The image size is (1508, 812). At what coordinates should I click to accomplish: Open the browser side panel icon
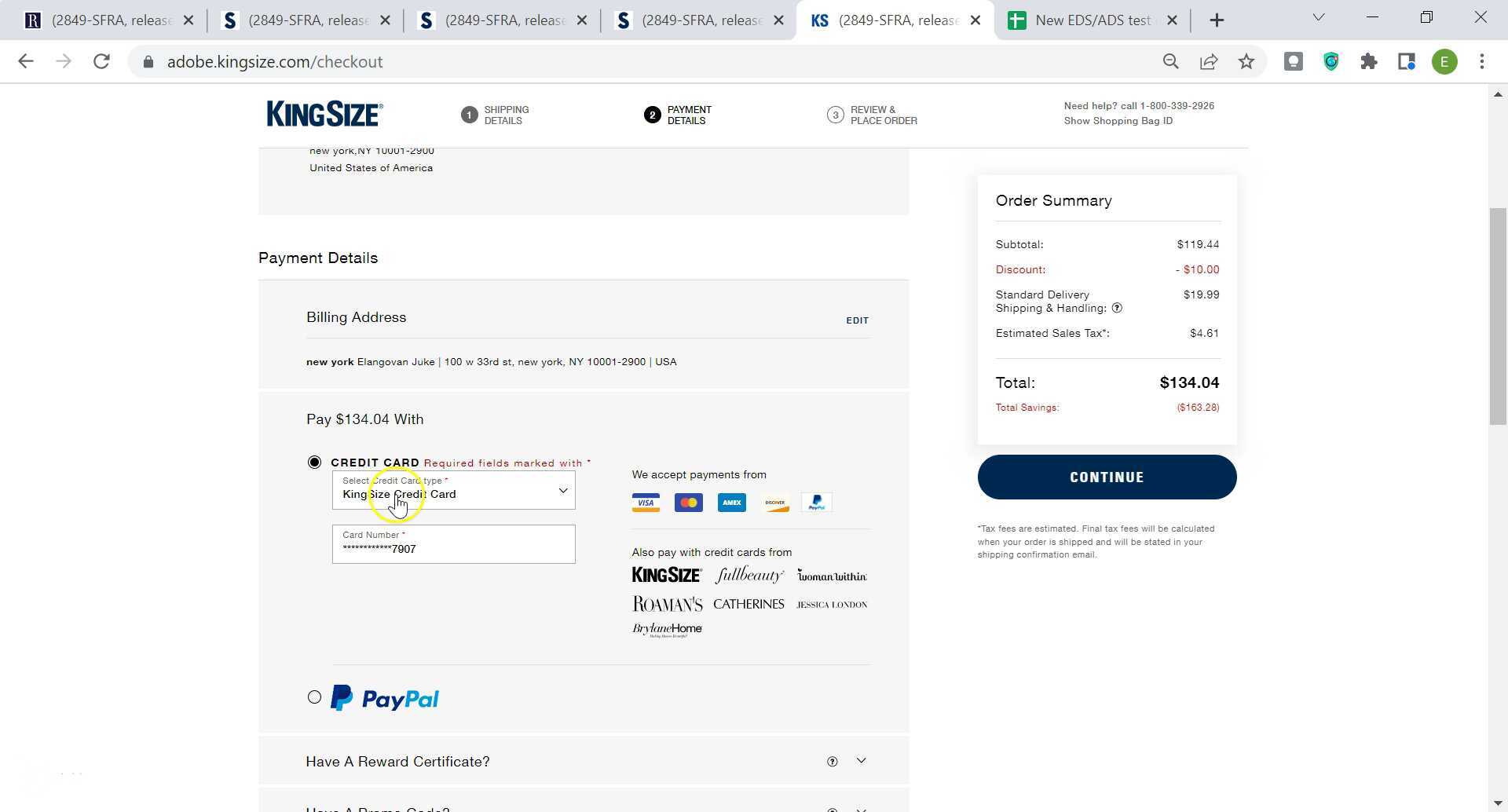1407,61
